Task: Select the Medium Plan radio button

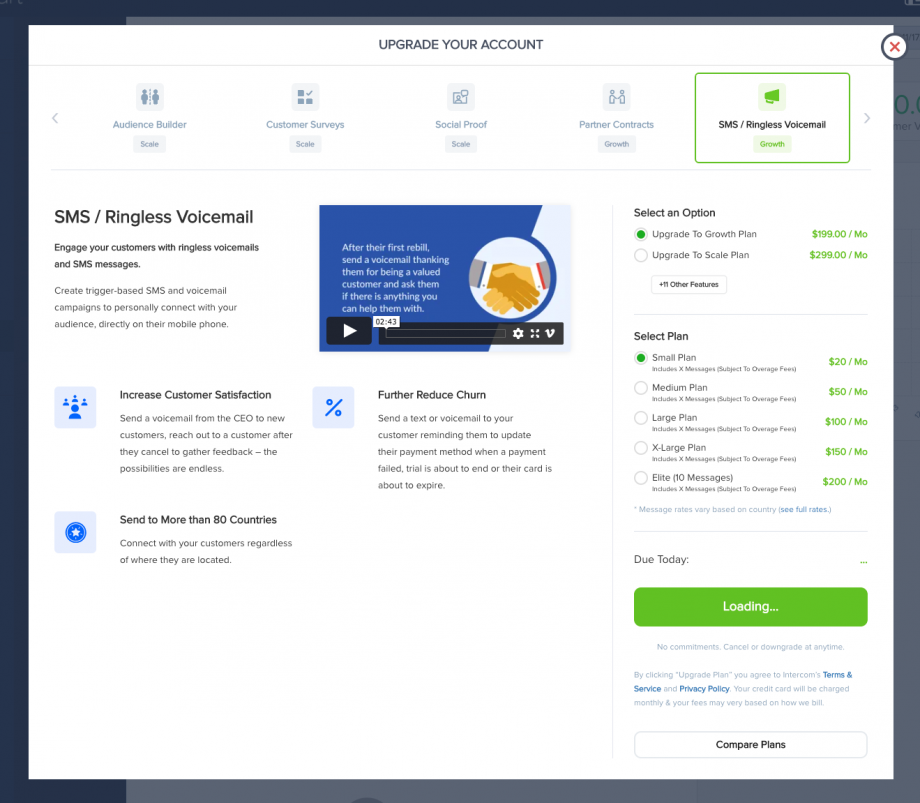Action: (641, 388)
